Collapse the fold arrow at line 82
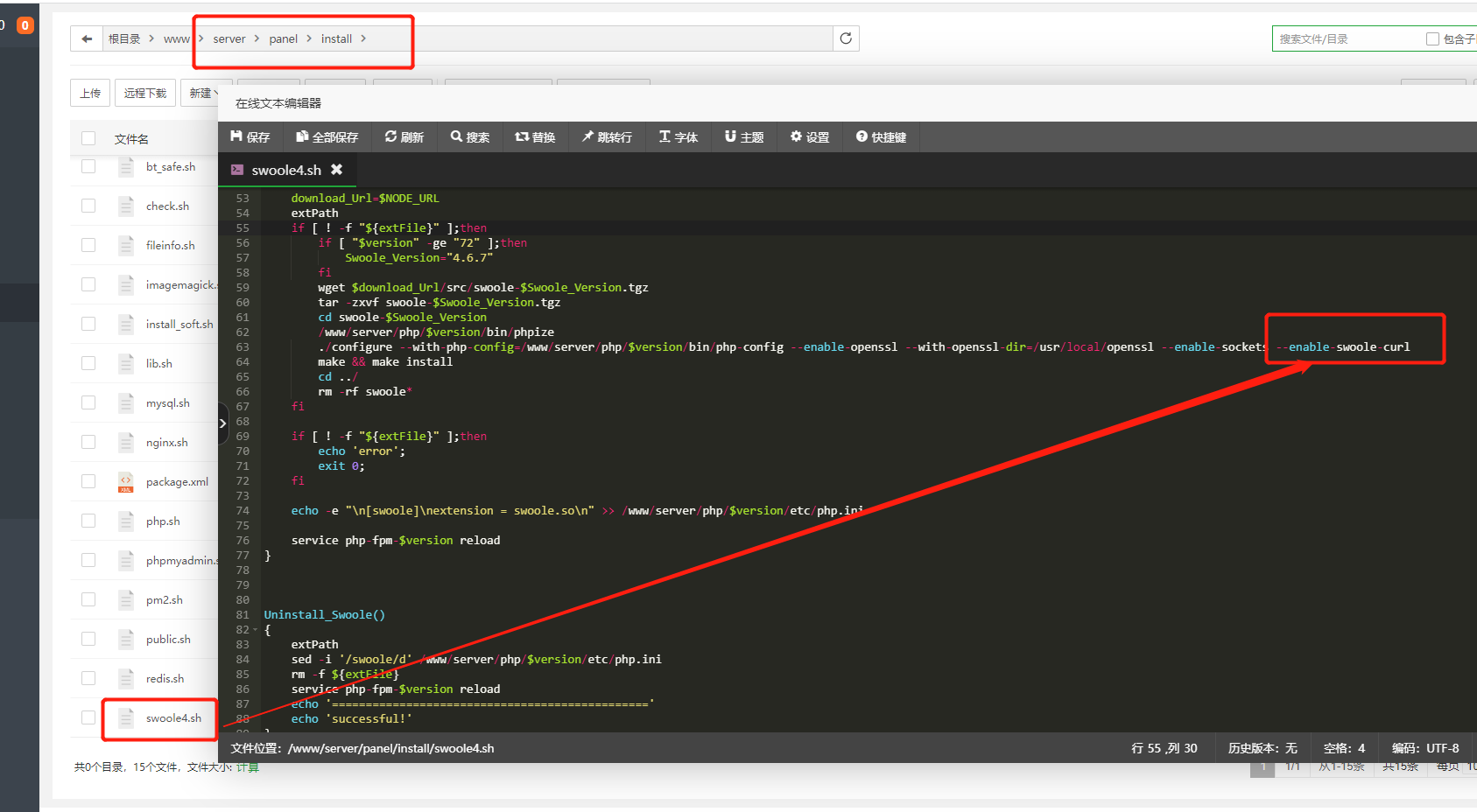The height and width of the screenshot is (812, 1477). click(x=256, y=630)
